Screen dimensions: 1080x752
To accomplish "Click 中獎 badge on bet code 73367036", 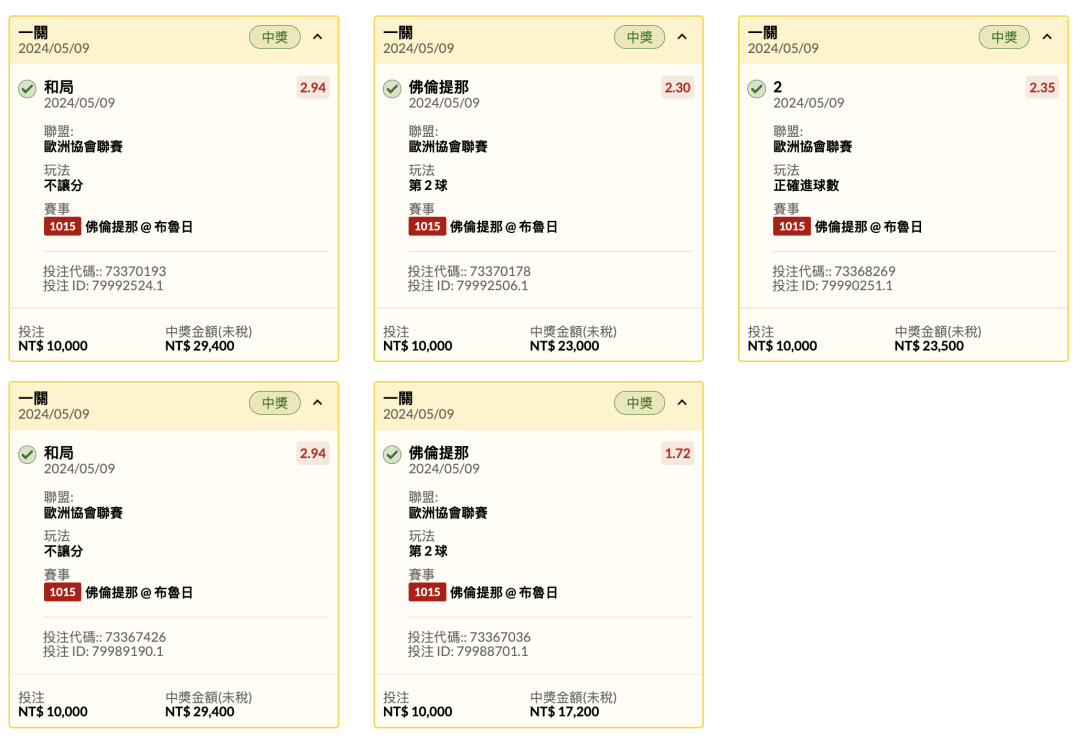I will (640, 403).
